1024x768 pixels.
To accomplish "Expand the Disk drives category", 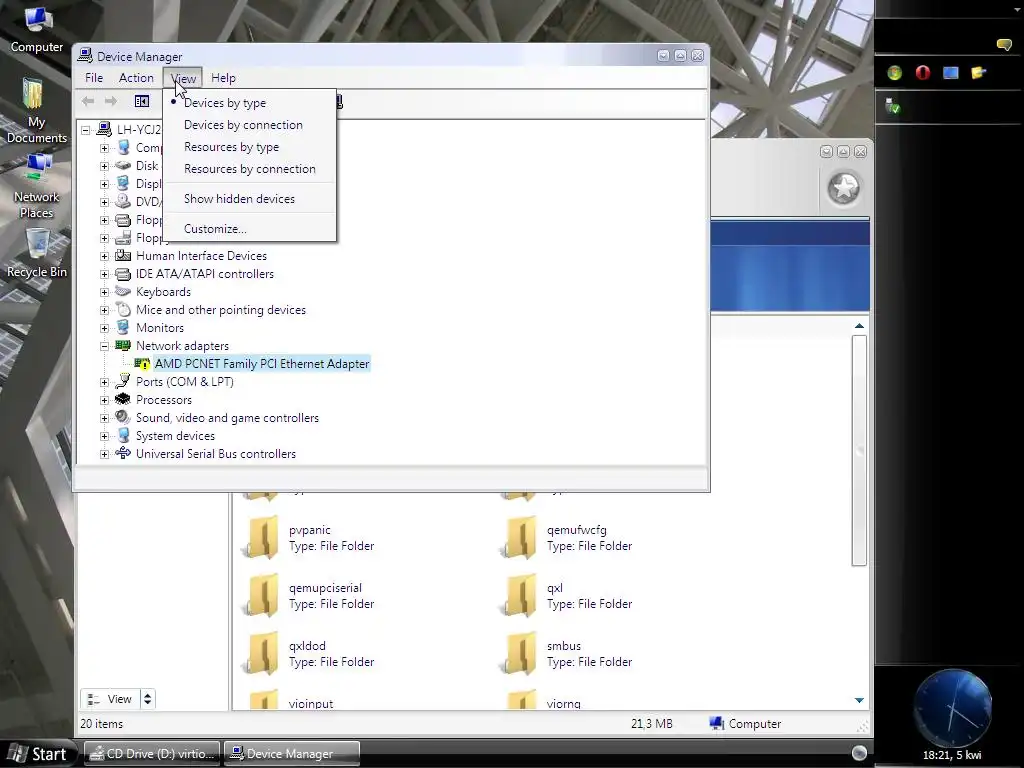I will [x=104, y=166].
